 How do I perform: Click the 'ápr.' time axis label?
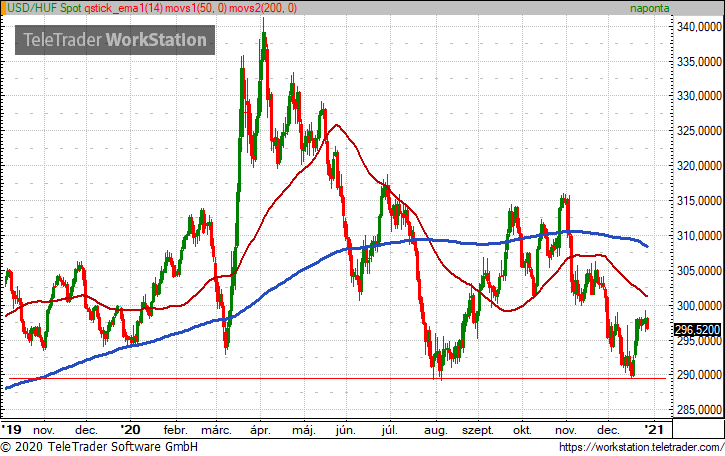pos(260,431)
